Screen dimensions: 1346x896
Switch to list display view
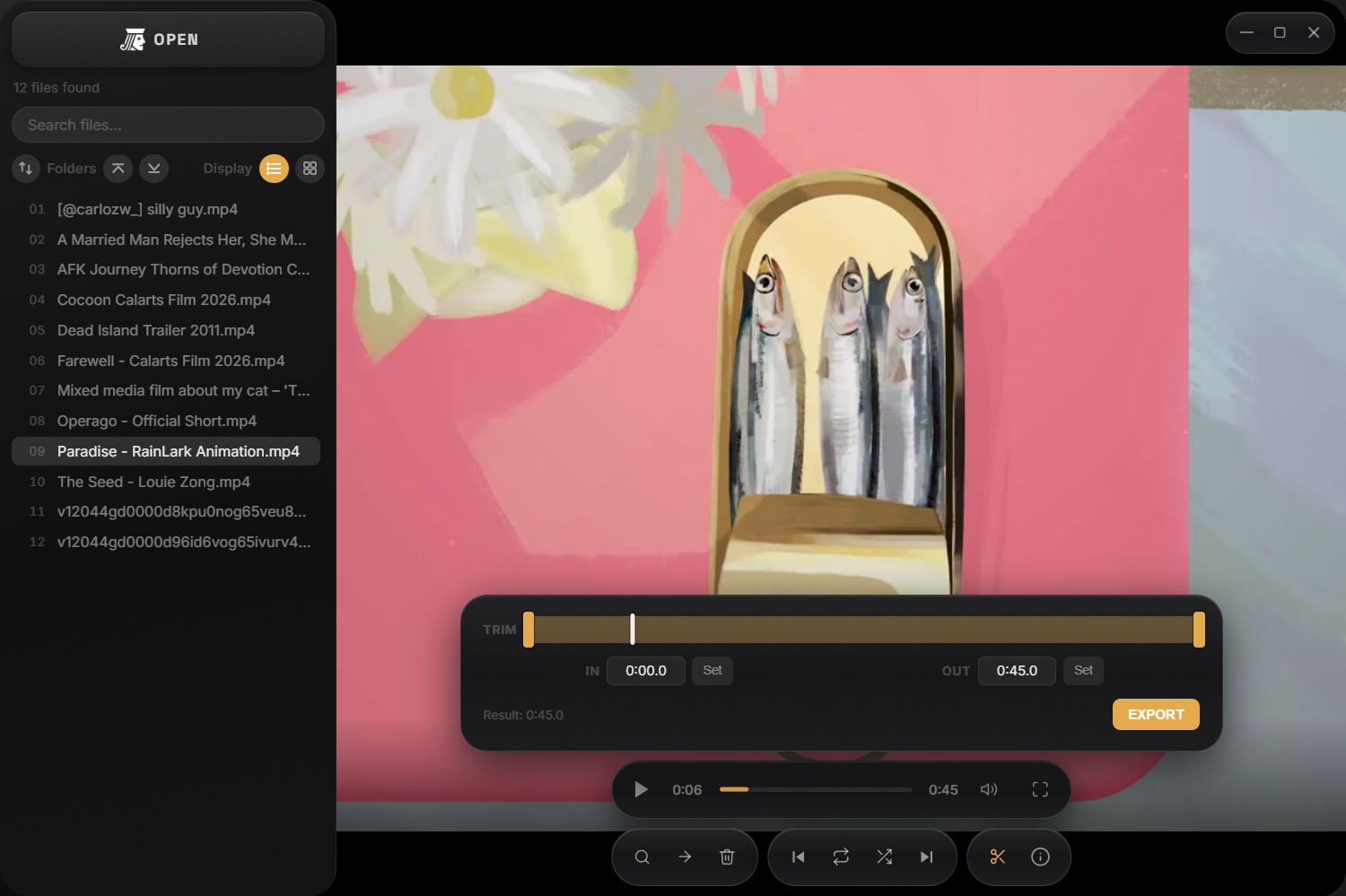(x=274, y=169)
